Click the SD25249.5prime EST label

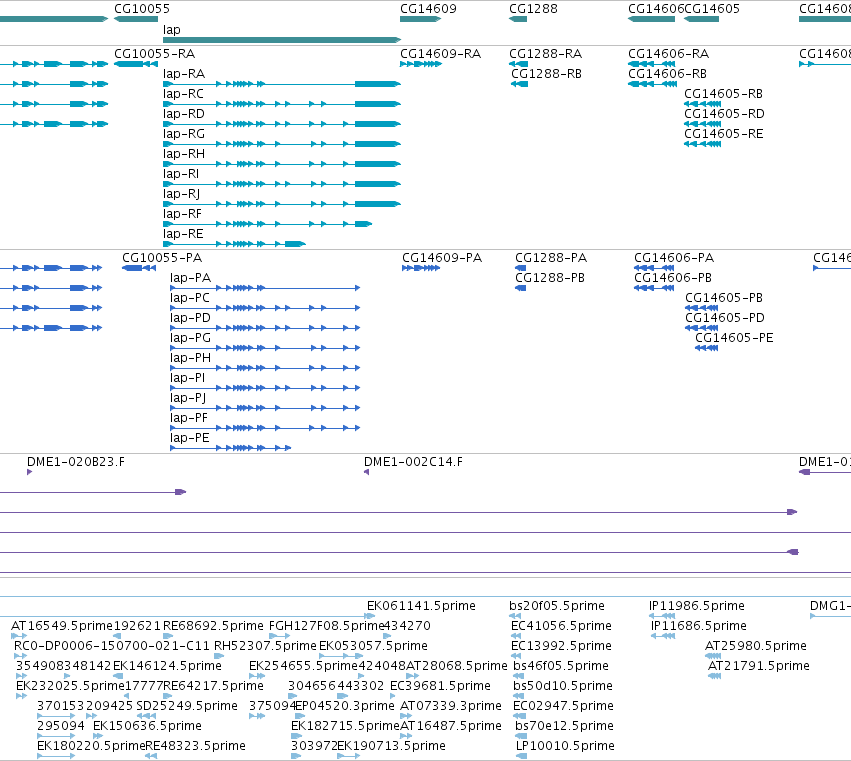(x=187, y=706)
